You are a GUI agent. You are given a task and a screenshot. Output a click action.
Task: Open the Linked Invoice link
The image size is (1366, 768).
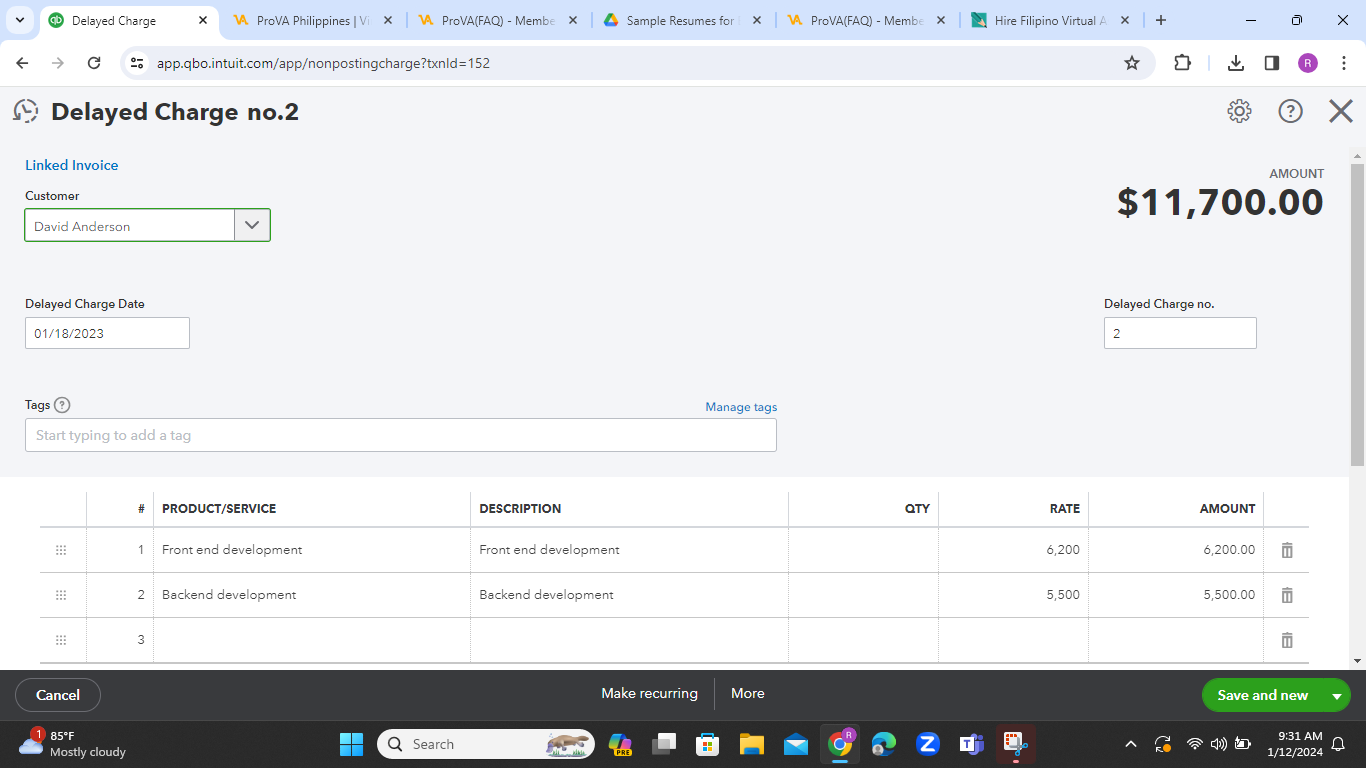coord(72,165)
